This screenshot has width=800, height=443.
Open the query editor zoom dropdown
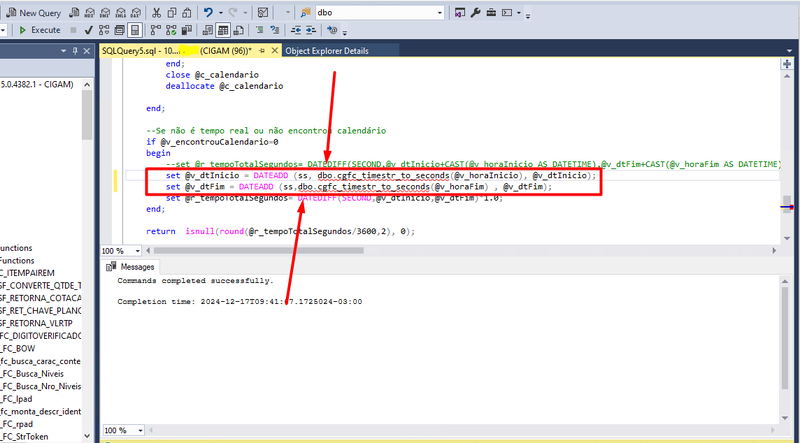click(137, 251)
